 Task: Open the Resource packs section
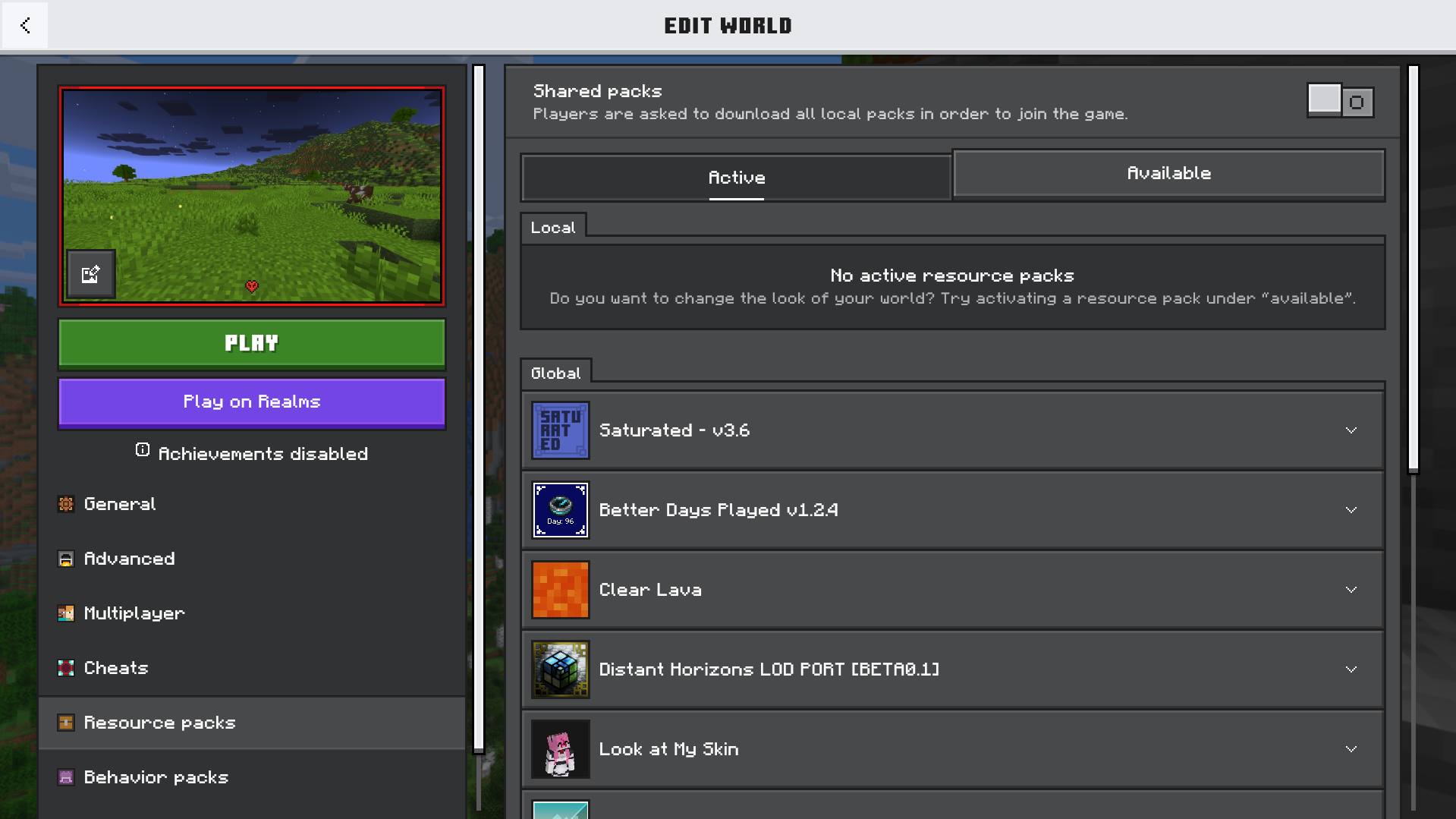[252, 723]
